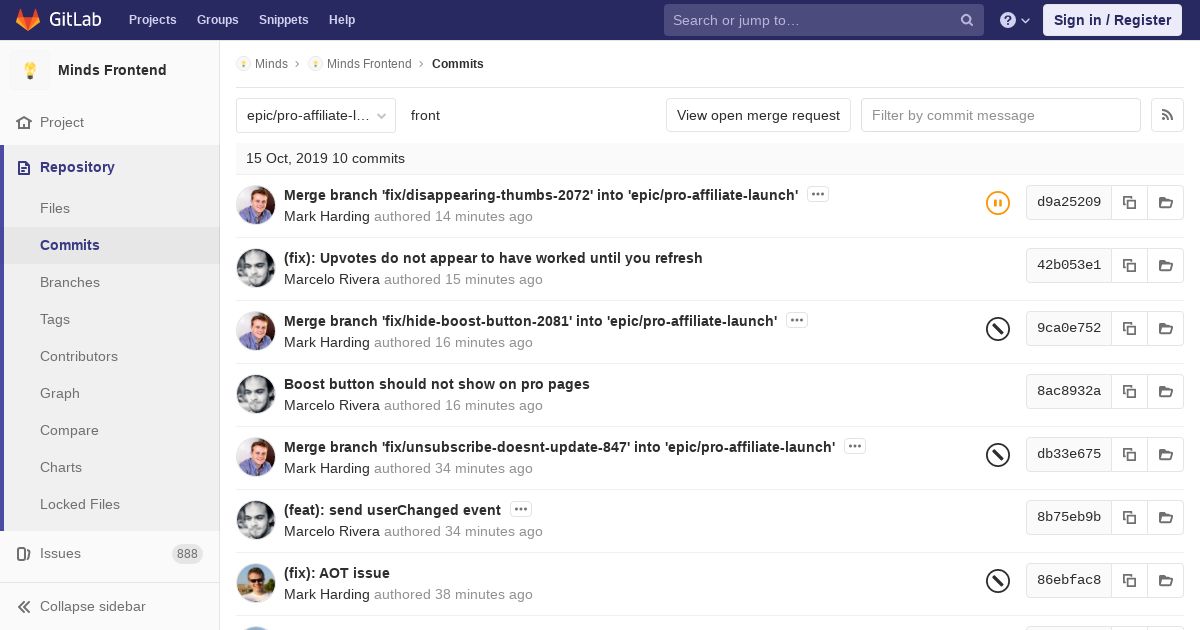Browse files at commit 8b75eb9b

click(x=1165, y=517)
